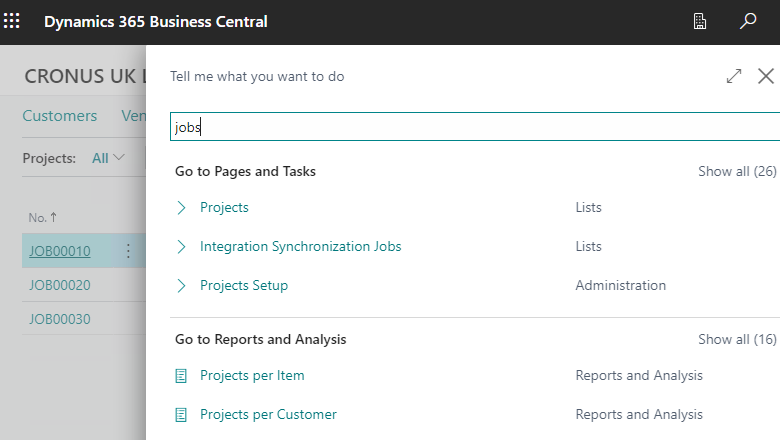This screenshot has width=780, height=440.
Task: Open Integration Synchronization Jobs list
Action: click(x=300, y=247)
